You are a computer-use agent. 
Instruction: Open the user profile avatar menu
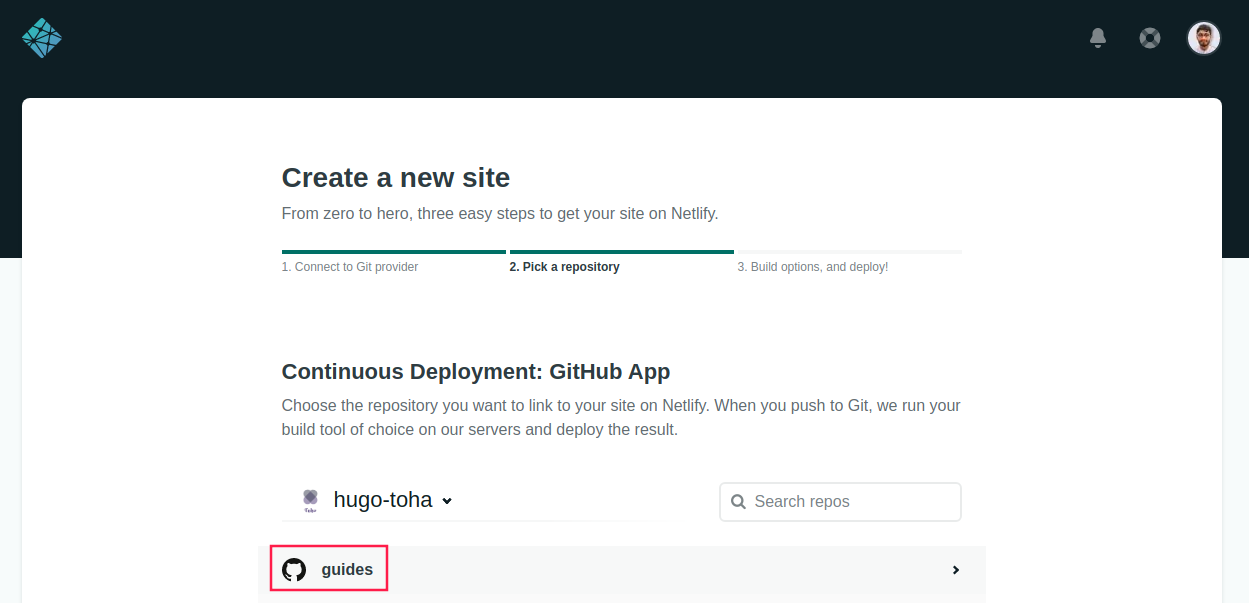coord(1203,38)
